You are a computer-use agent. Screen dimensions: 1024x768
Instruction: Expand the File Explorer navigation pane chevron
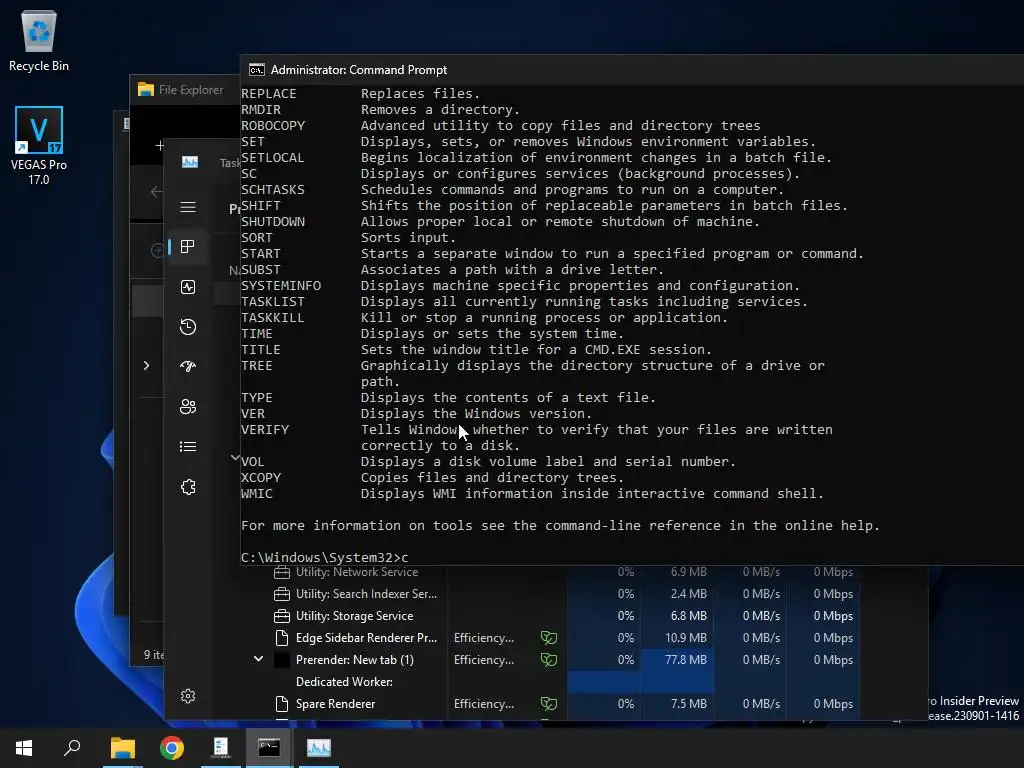tap(146, 366)
